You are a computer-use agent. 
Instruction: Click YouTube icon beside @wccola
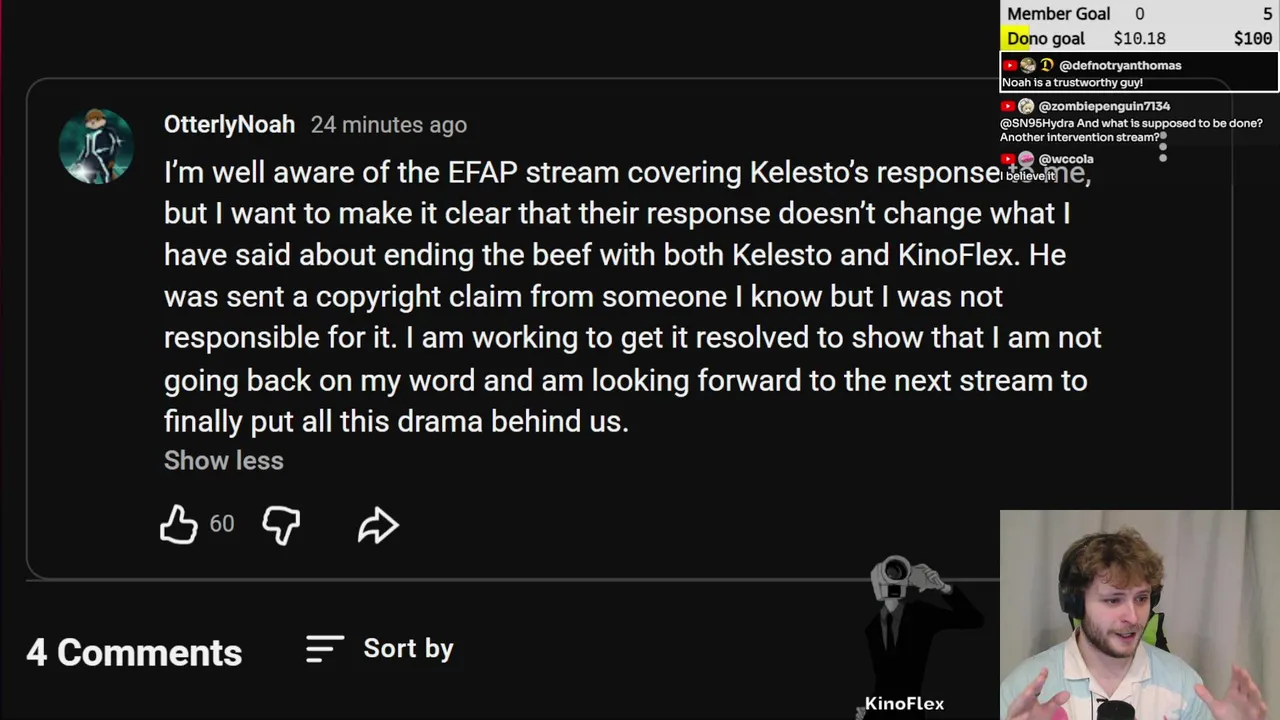1008,159
